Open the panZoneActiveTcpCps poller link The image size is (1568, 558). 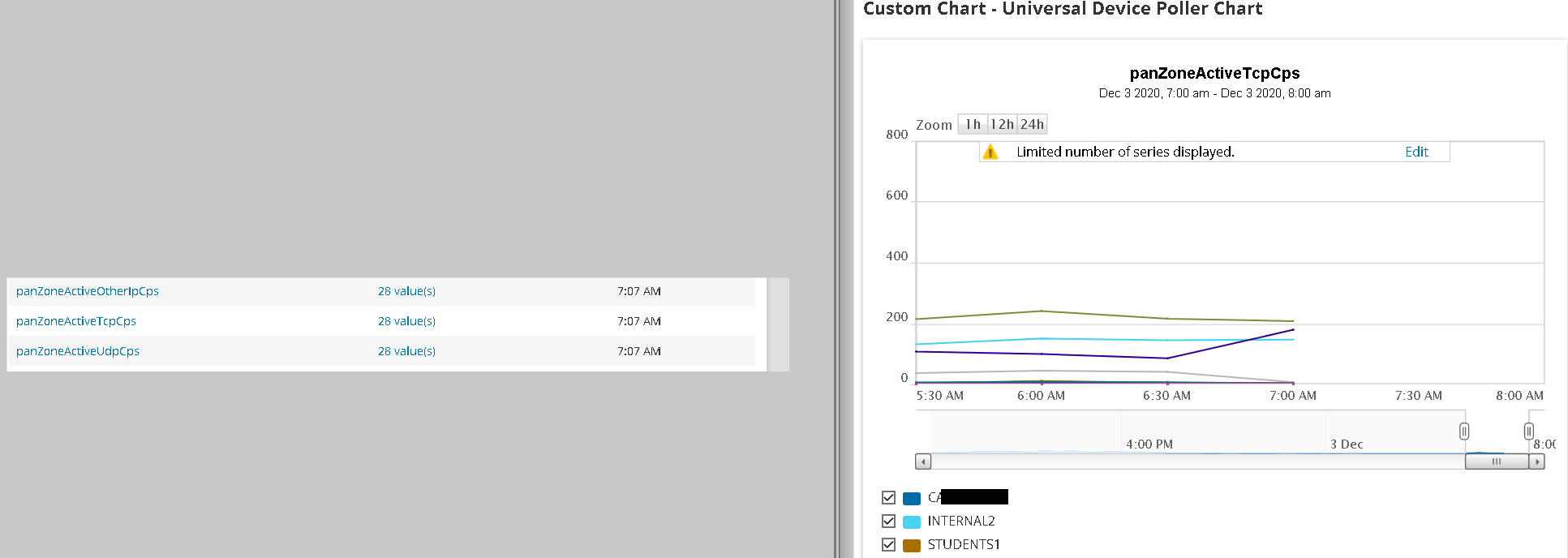click(76, 321)
